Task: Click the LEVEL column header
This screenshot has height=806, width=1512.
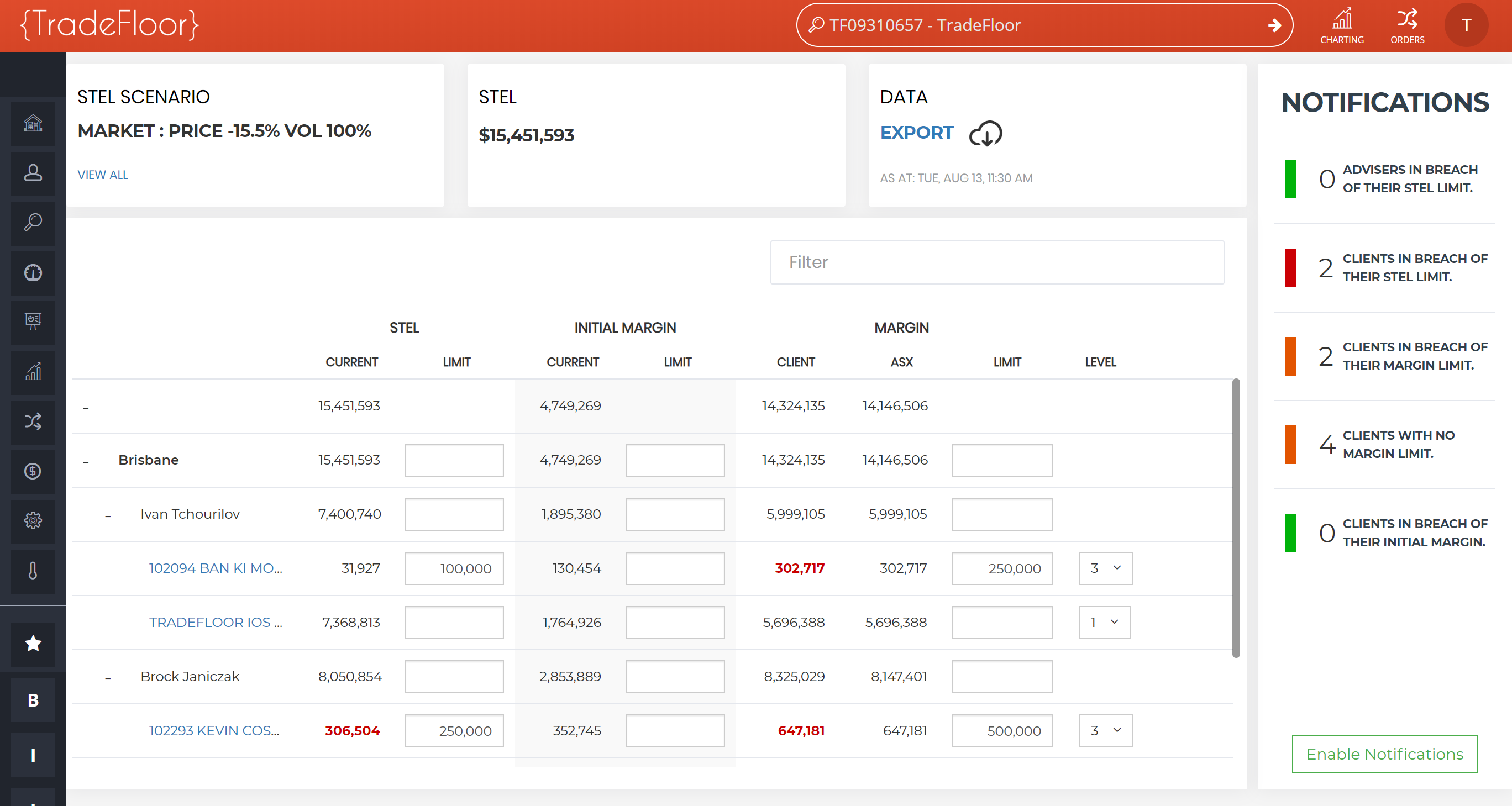Action: pyautogui.click(x=1100, y=362)
